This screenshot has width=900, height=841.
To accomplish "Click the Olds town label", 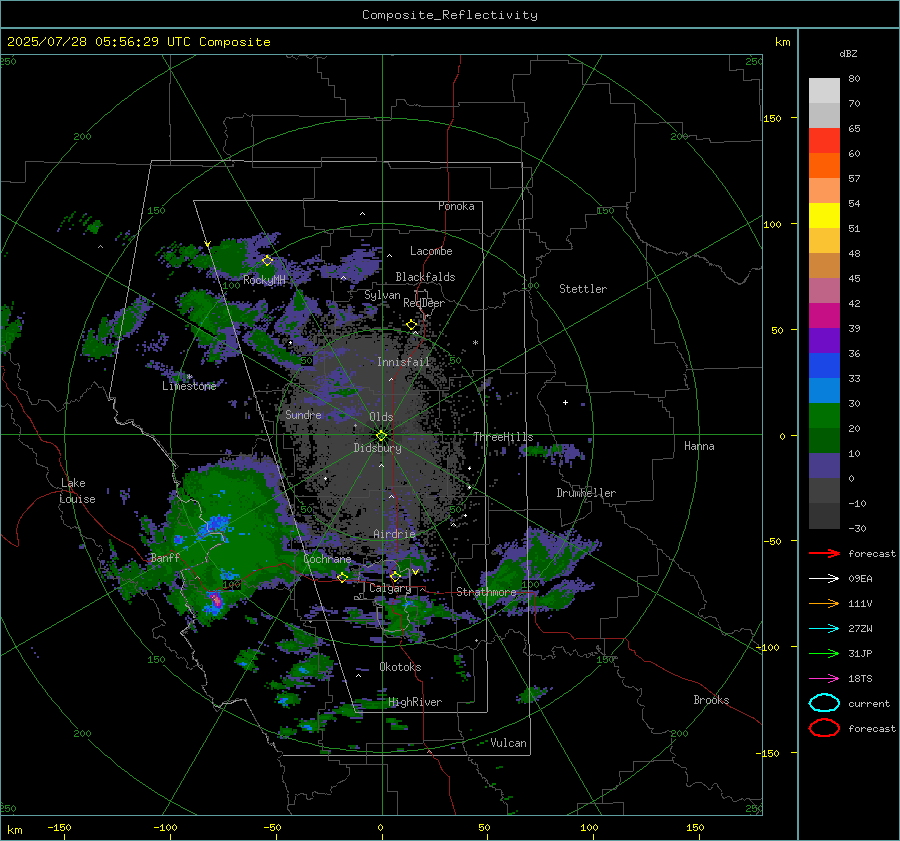I will 381,417.
